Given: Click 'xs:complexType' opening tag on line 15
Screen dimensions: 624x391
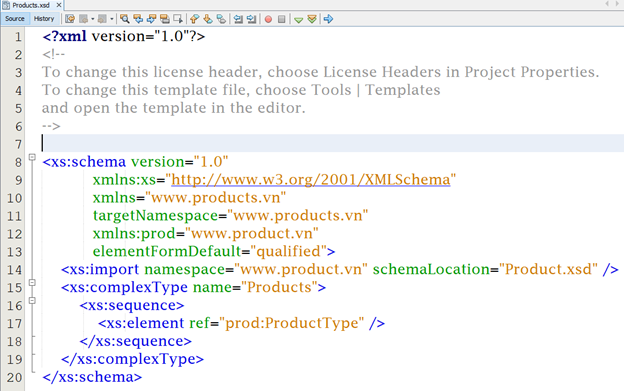Looking at the screenshot, I should pyautogui.click(x=124, y=287).
